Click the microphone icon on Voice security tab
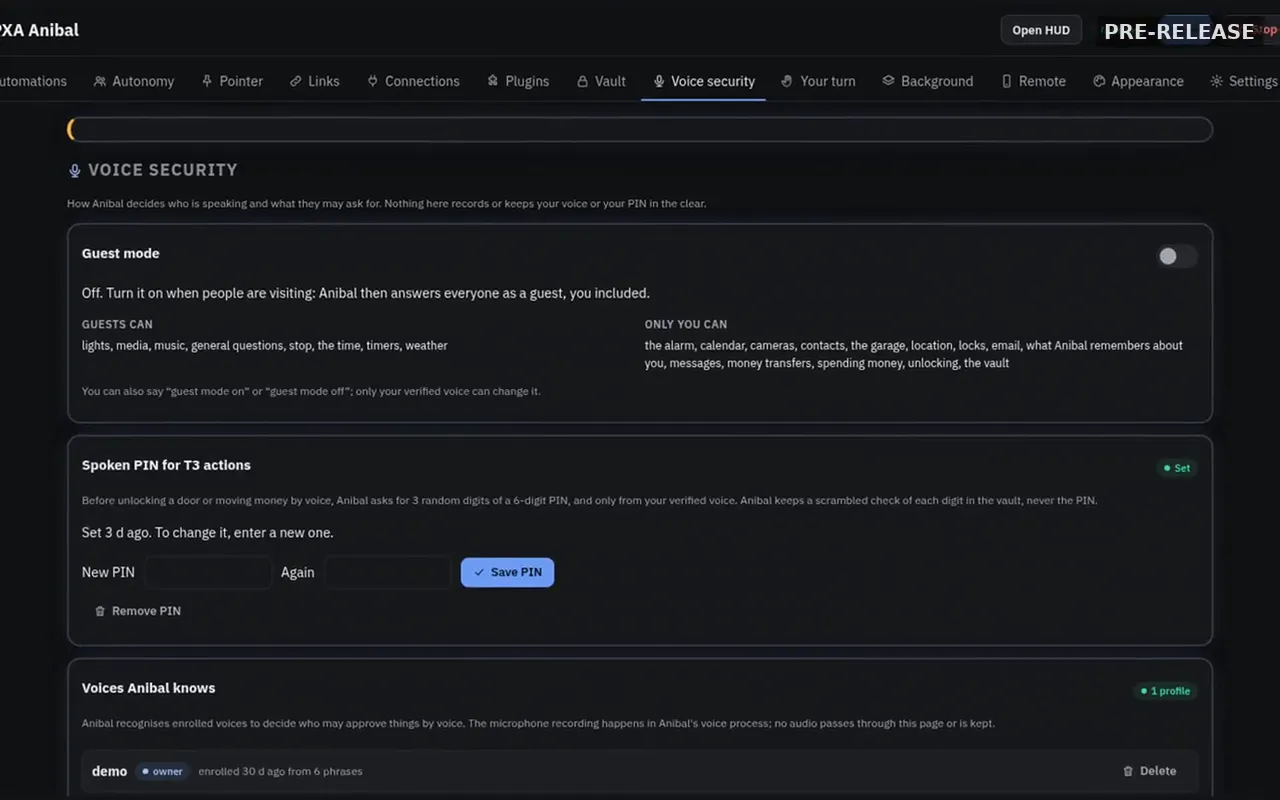This screenshot has width=1280, height=800. pos(658,81)
